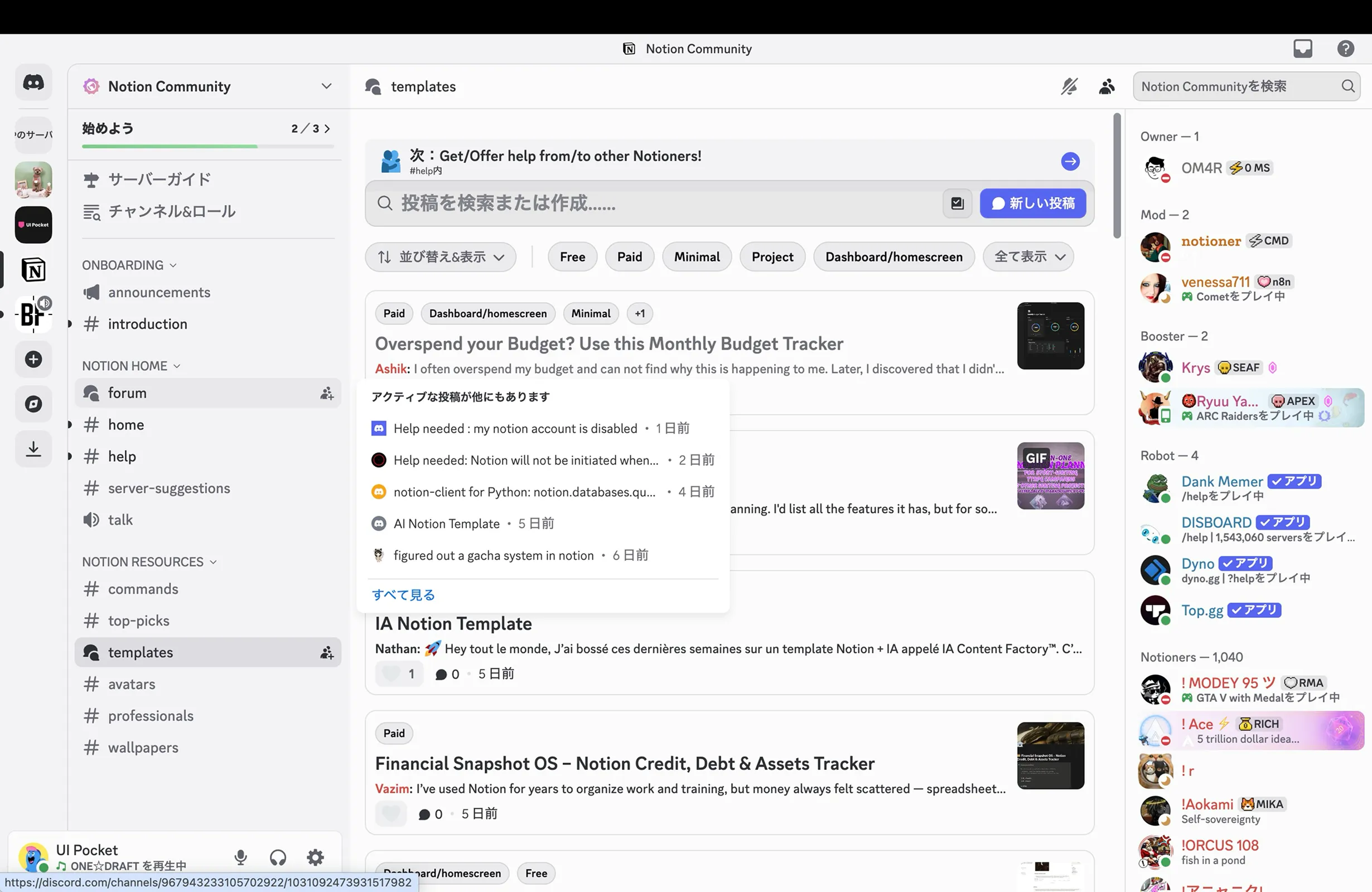Open user settings gear icon
The image size is (1372, 892).
tap(315, 857)
